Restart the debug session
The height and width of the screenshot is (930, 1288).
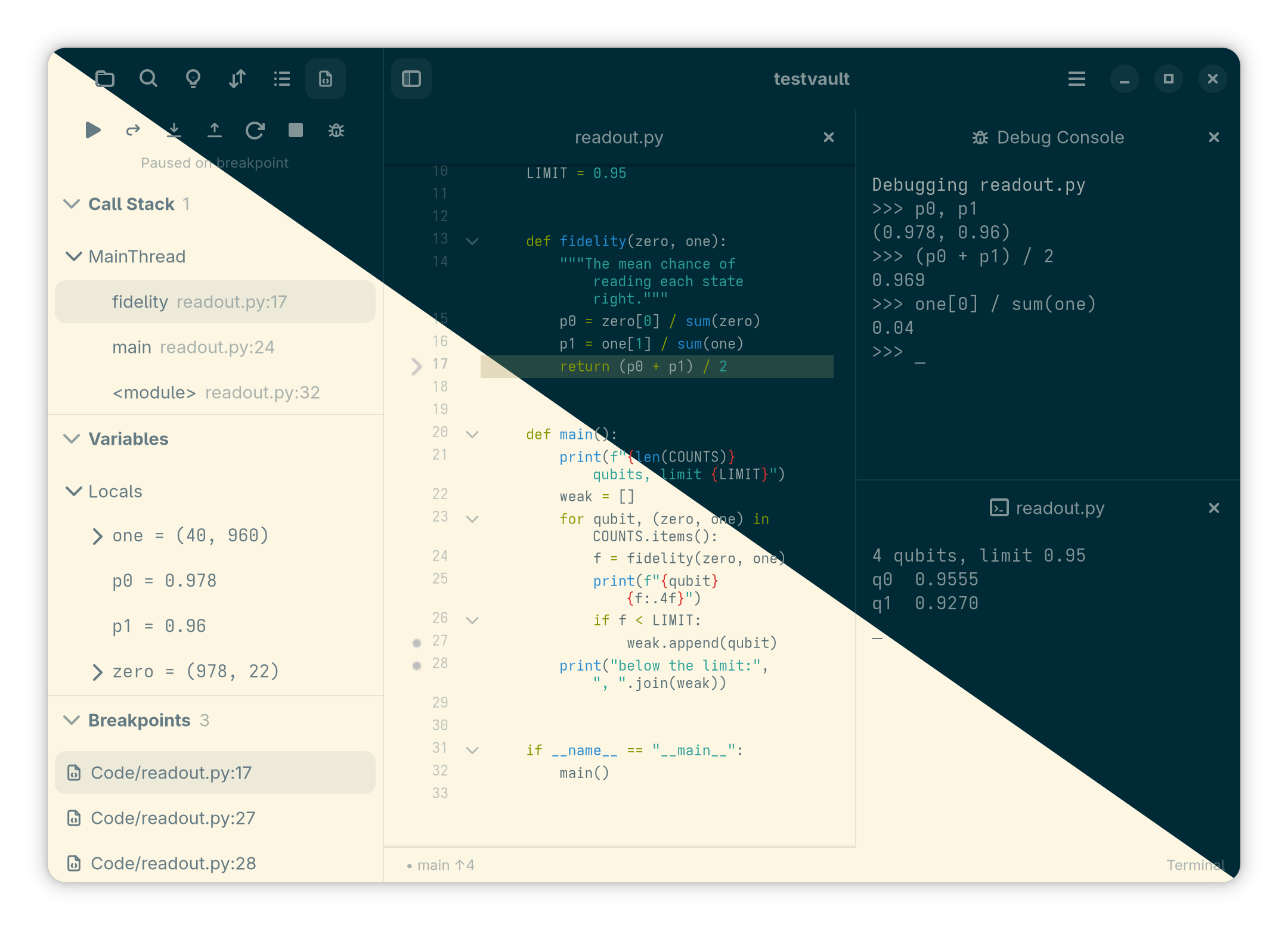point(255,130)
